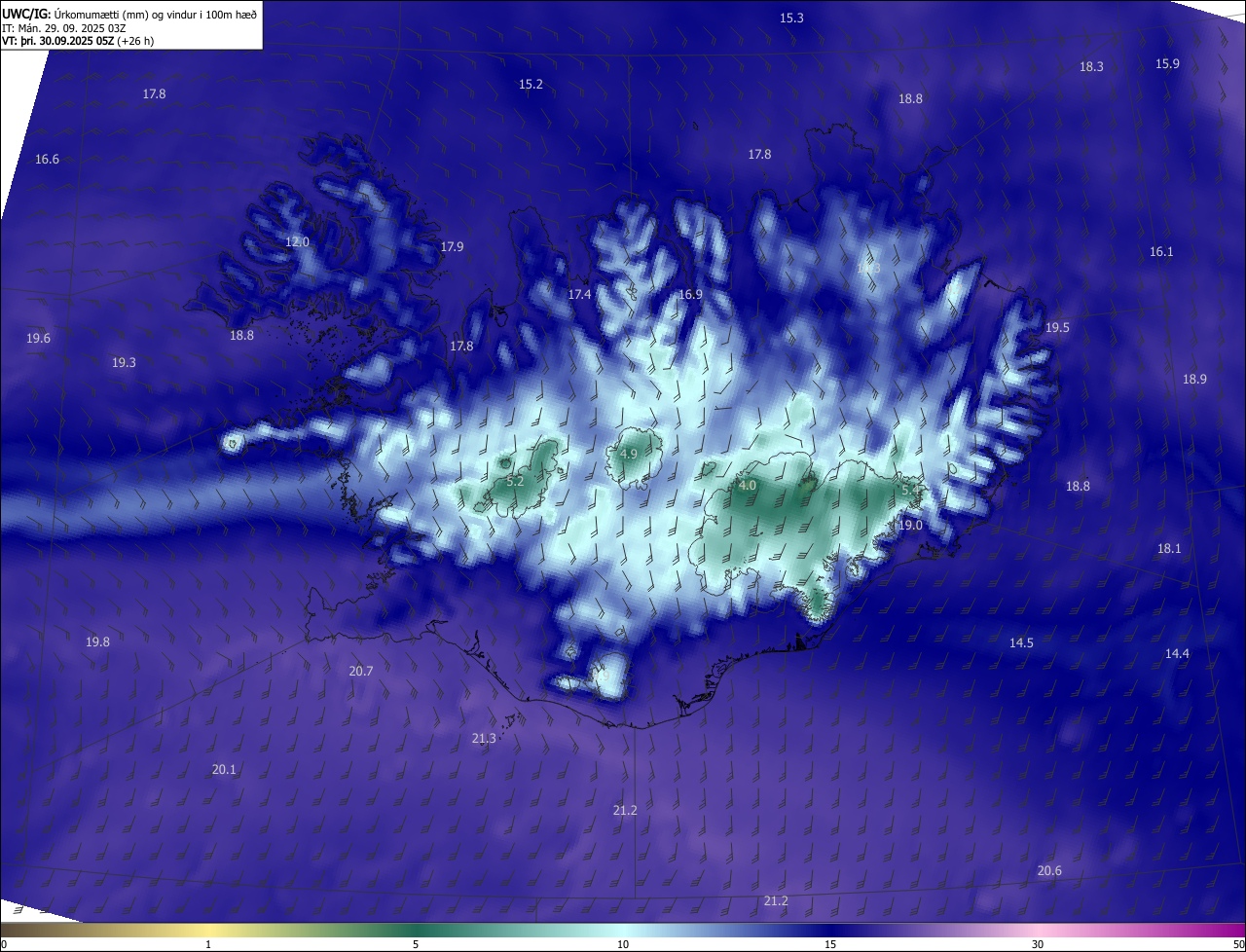Click the 4.9 value on the glacier
Screen dimensions: 1246x952
pos(629,455)
